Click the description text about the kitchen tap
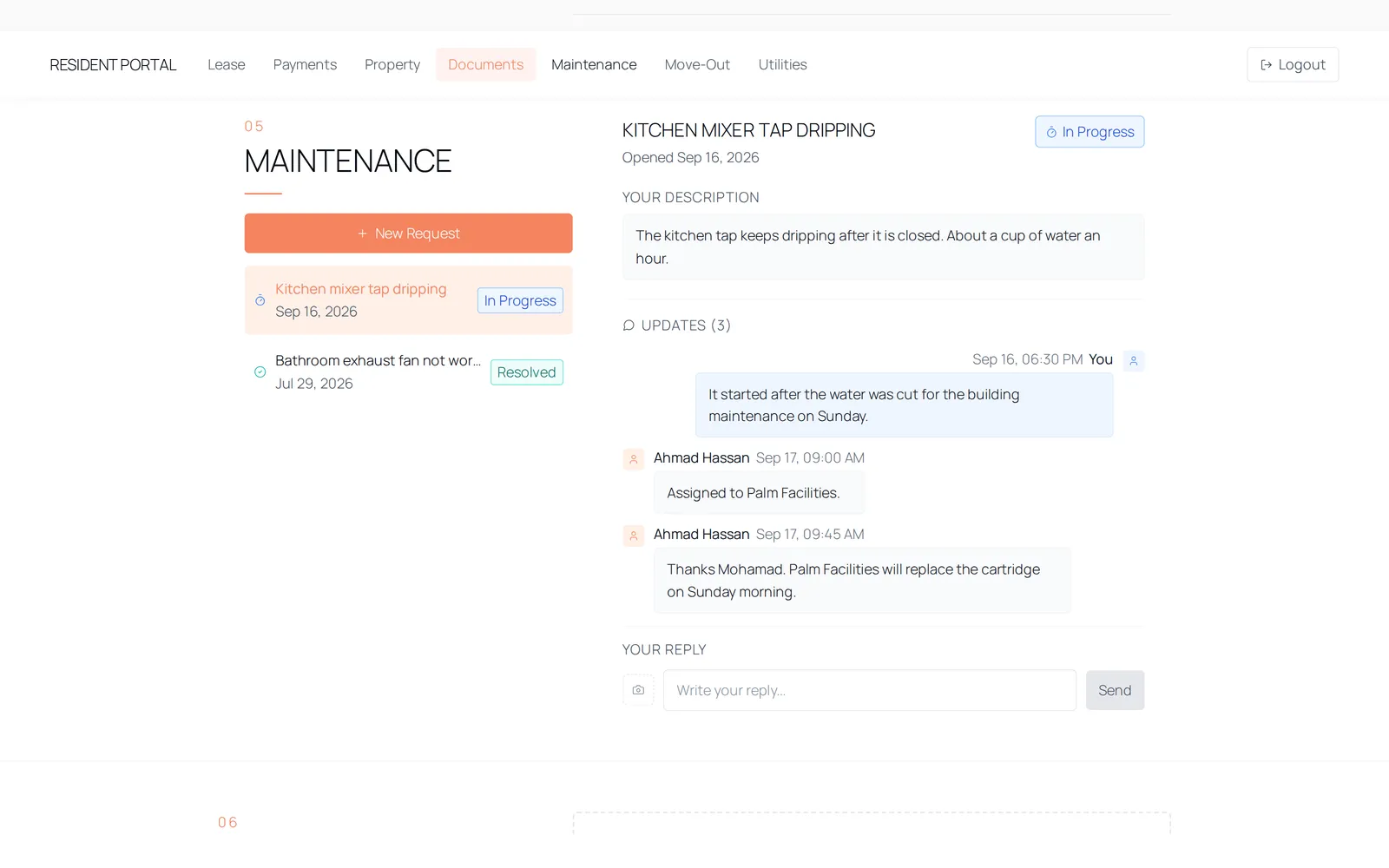 (883, 247)
